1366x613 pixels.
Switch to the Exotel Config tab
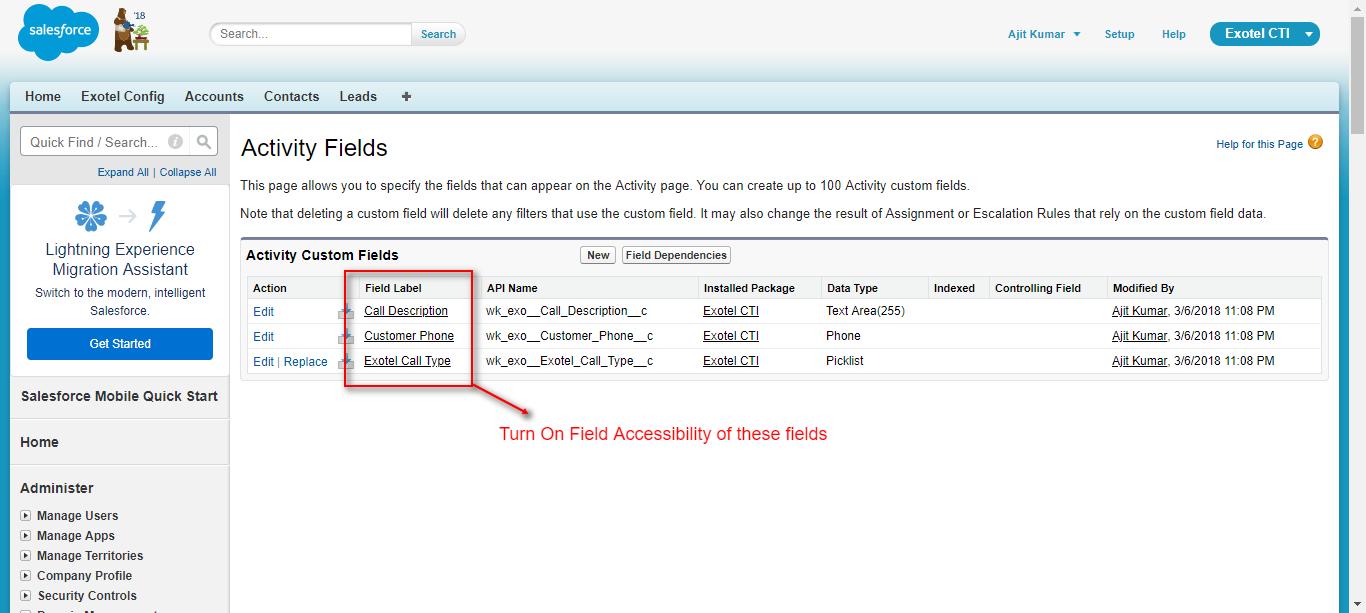click(x=123, y=97)
